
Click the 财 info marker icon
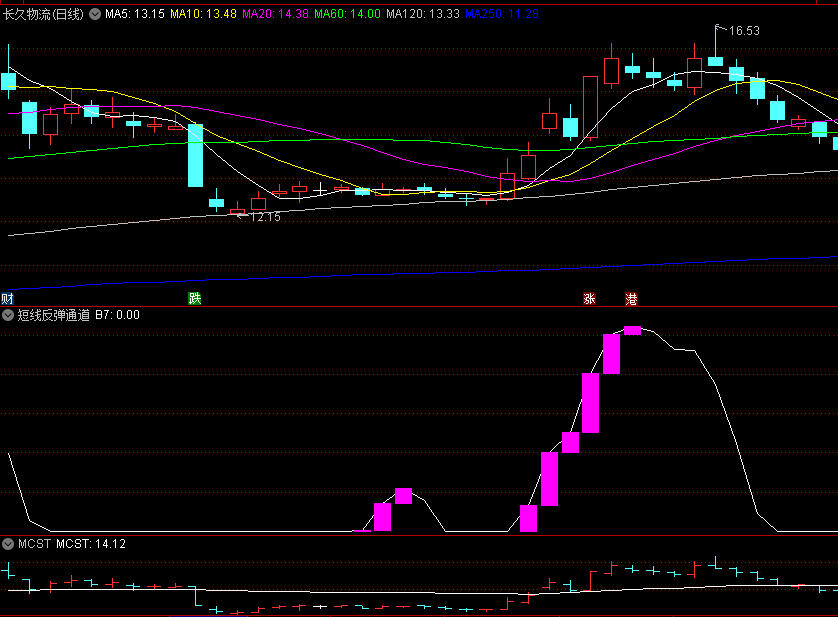click(7, 298)
